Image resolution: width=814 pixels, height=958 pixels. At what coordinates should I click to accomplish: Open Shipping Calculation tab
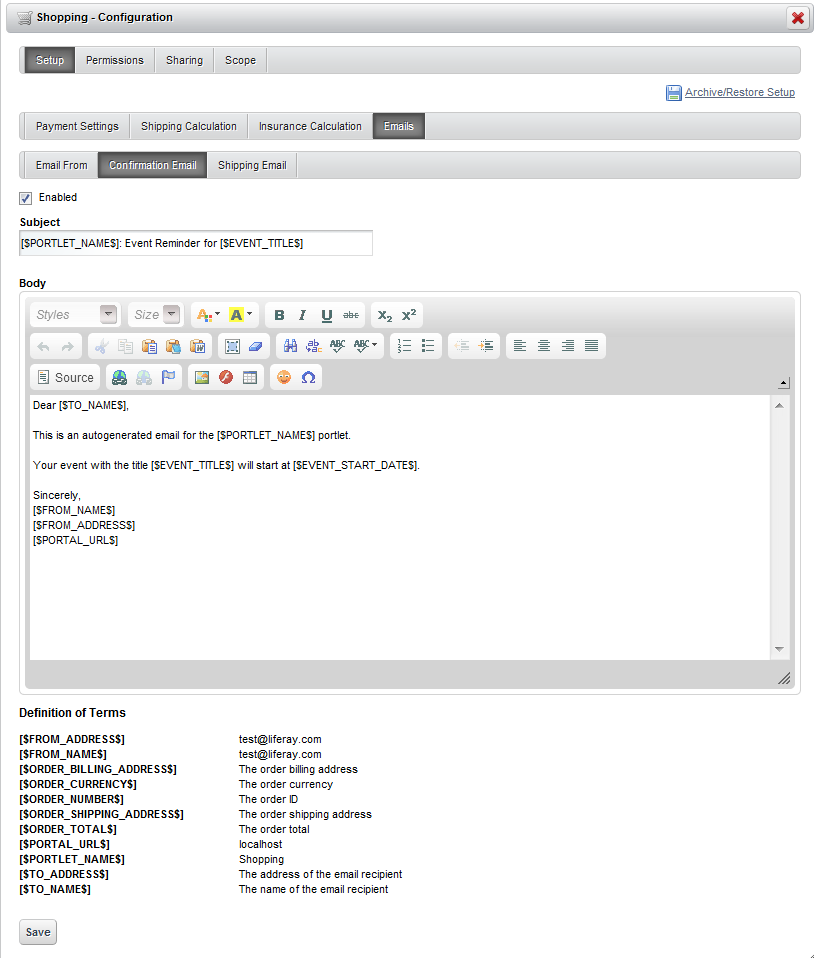point(189,126)
